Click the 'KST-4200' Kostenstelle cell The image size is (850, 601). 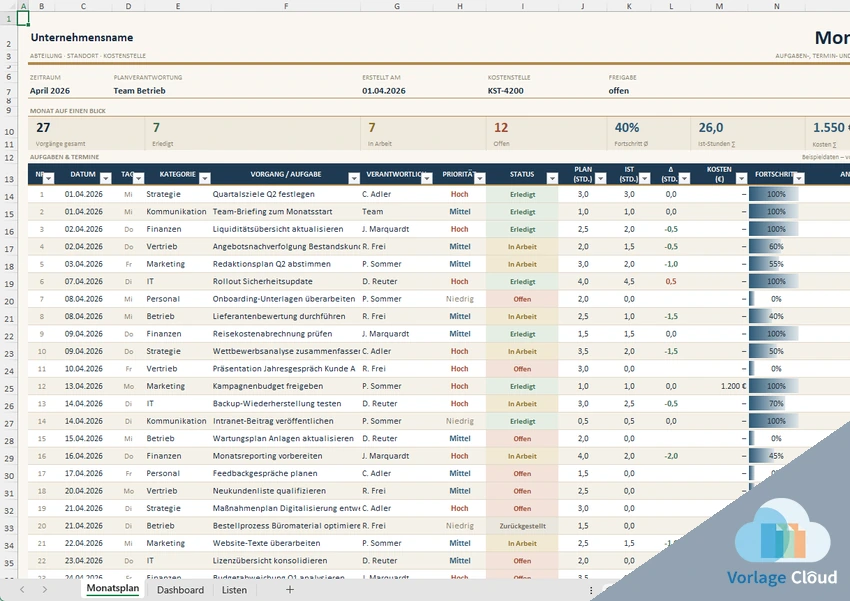[x=505, y=91]
